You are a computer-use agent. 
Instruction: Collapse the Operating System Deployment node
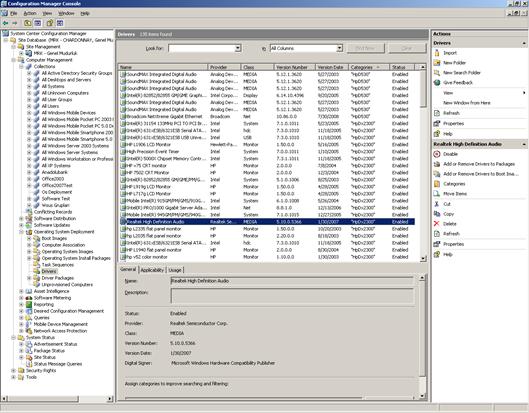tap(21, 232)
